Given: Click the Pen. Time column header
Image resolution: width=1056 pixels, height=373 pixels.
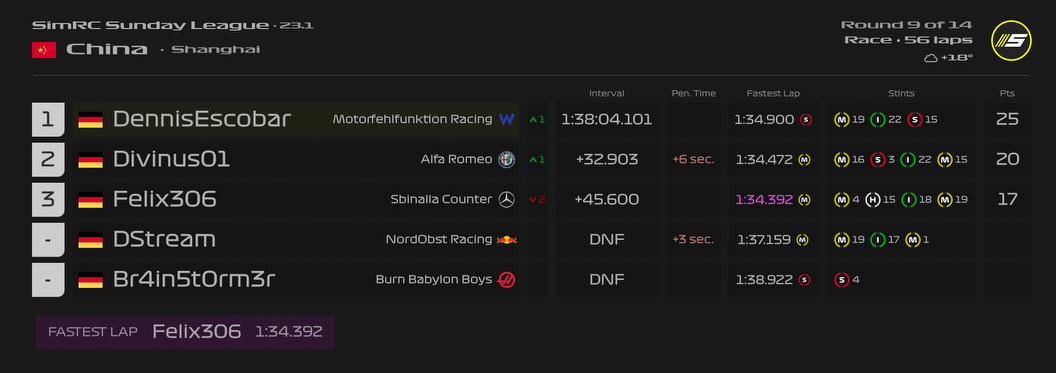Looking at the screenshot, I should pyautogui.click(x=694, y=94).
